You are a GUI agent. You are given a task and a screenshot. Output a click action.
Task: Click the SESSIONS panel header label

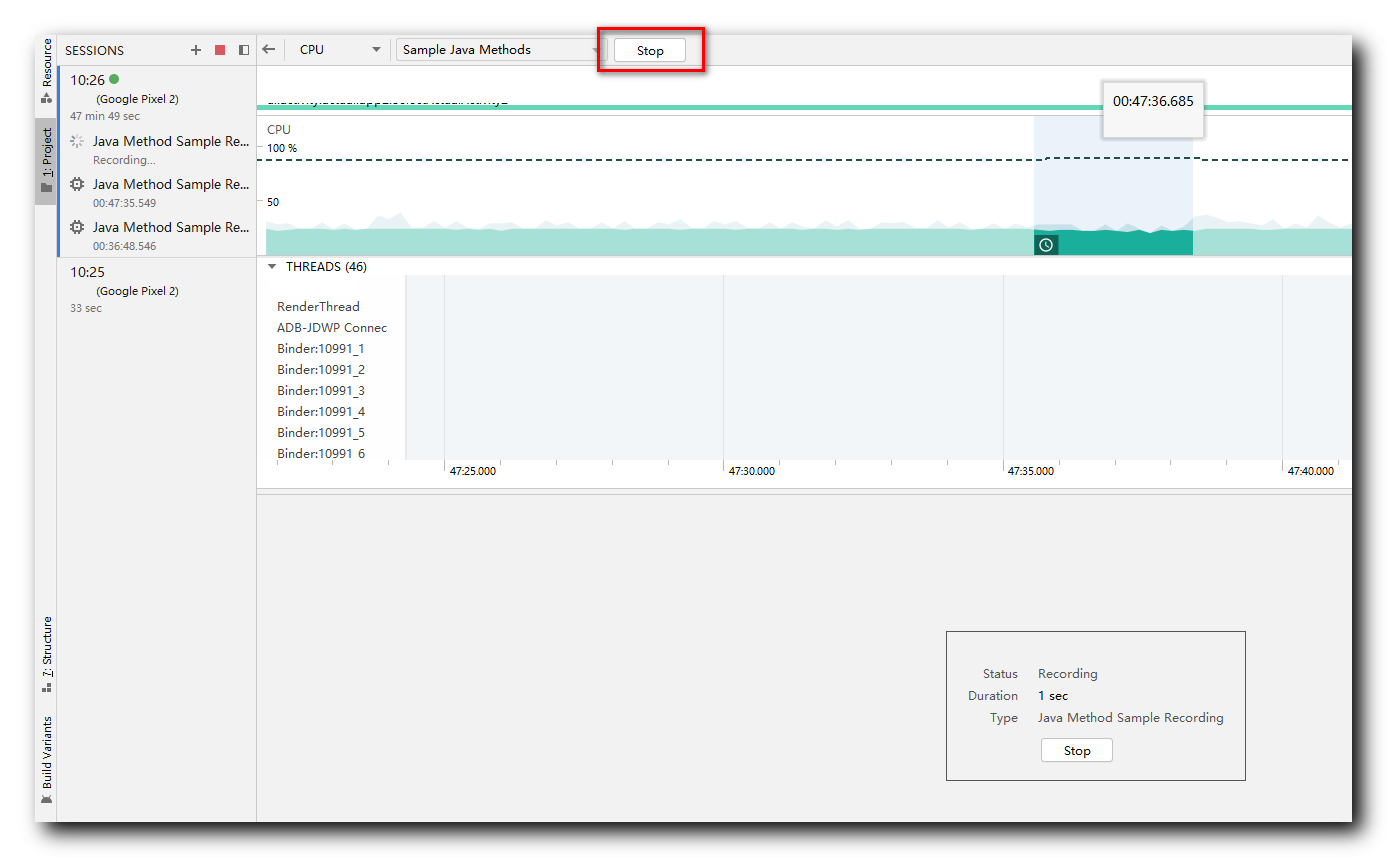(94, 50)
